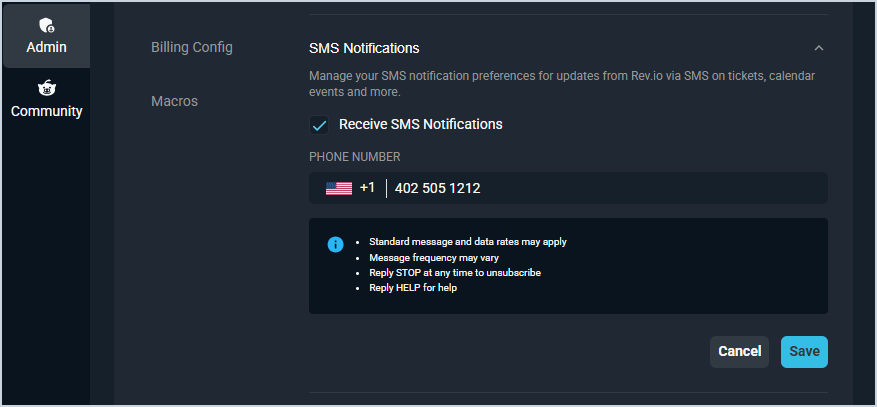
Task: Click the Admin label in the sidebar
Action: point(46,48)
